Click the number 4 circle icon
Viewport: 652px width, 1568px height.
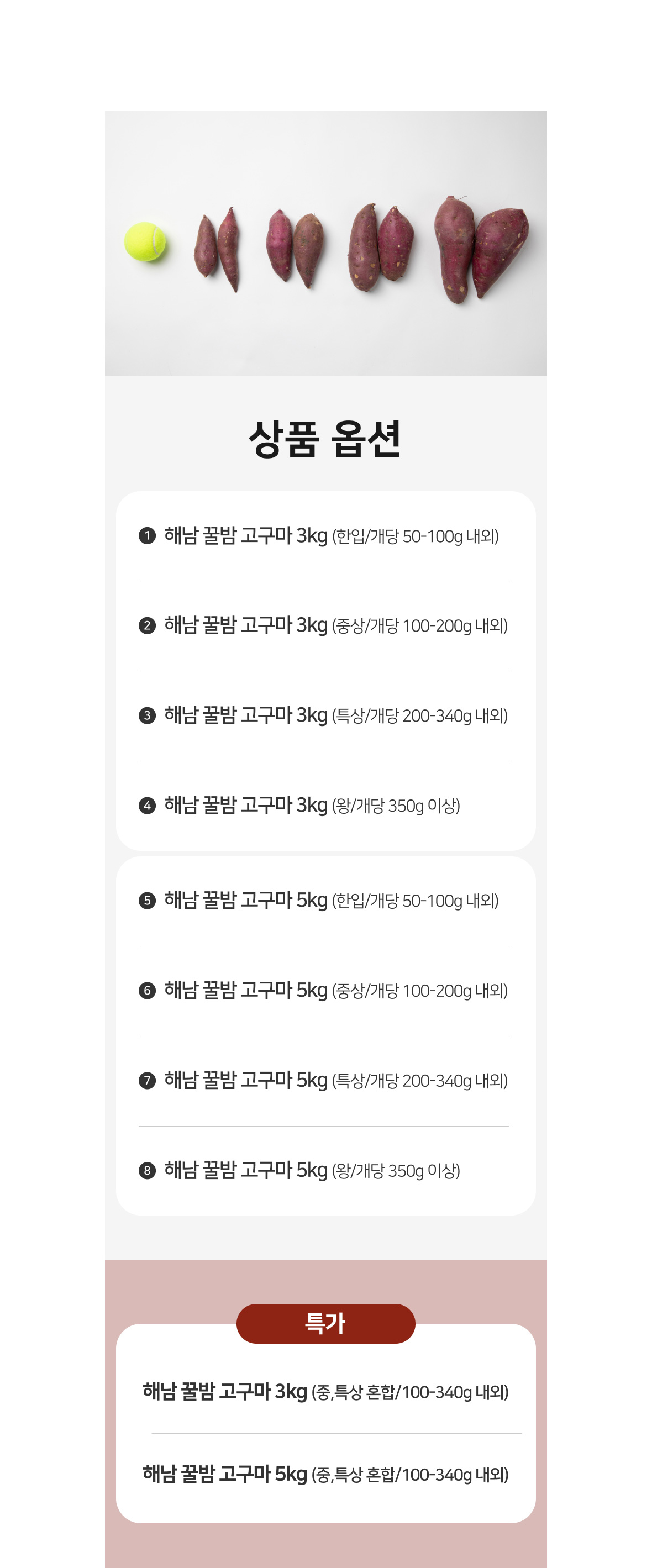[x=147, y=806]
